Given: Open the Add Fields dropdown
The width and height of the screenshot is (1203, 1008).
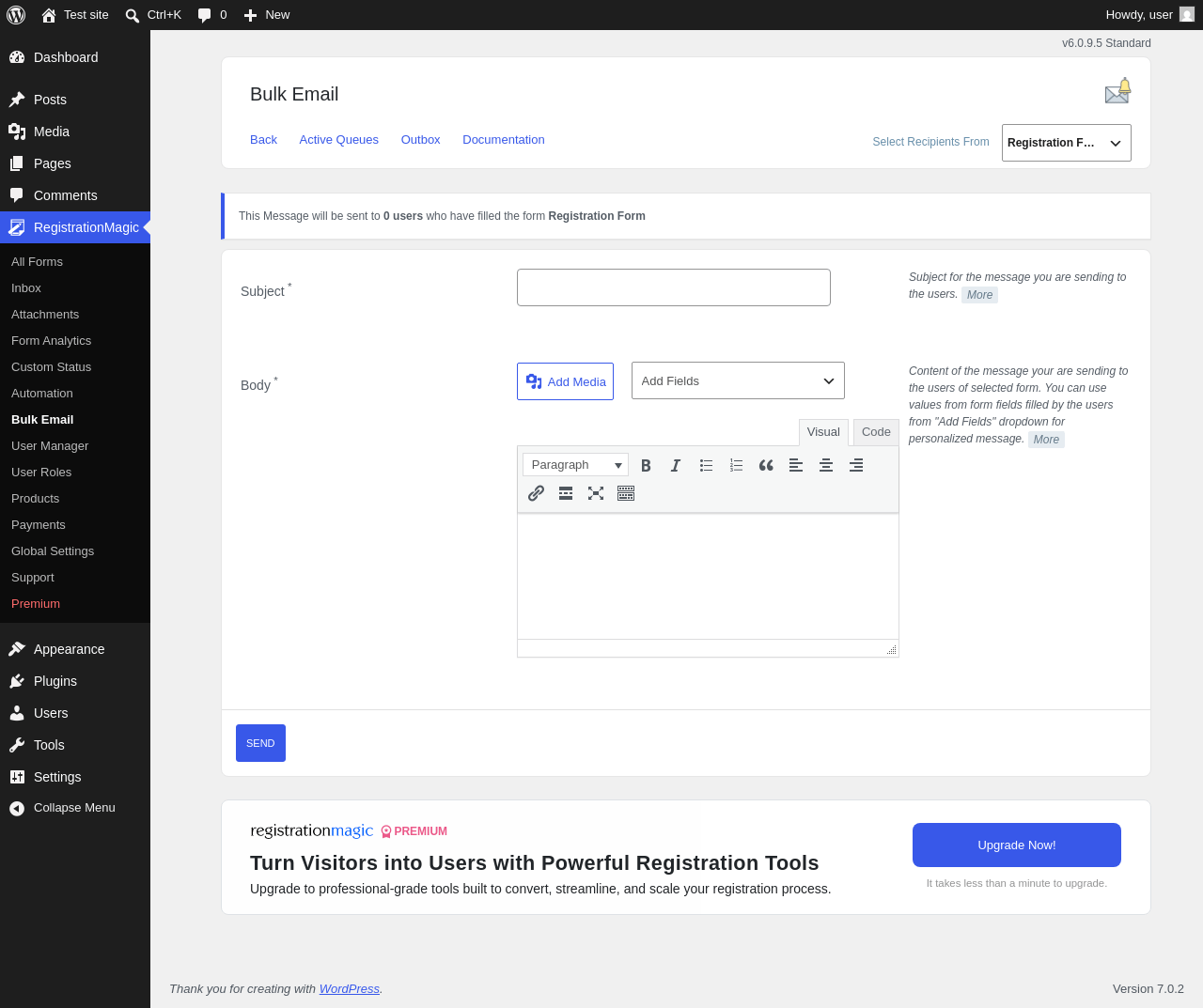Looking at the screenshot, I should [738, 380].
